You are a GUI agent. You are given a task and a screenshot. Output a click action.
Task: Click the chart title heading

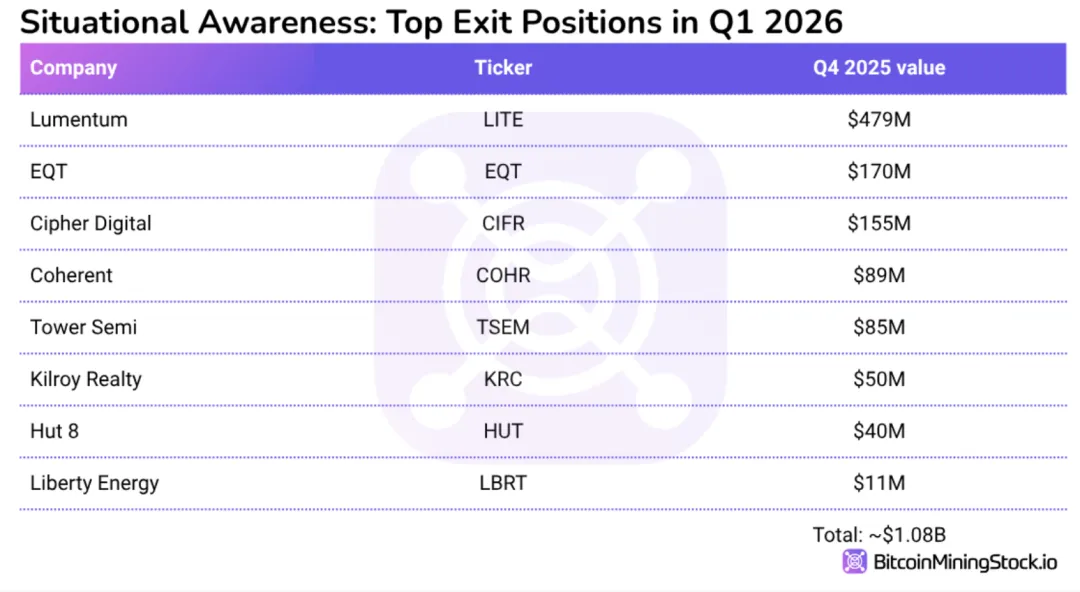(x=431, y=22)
